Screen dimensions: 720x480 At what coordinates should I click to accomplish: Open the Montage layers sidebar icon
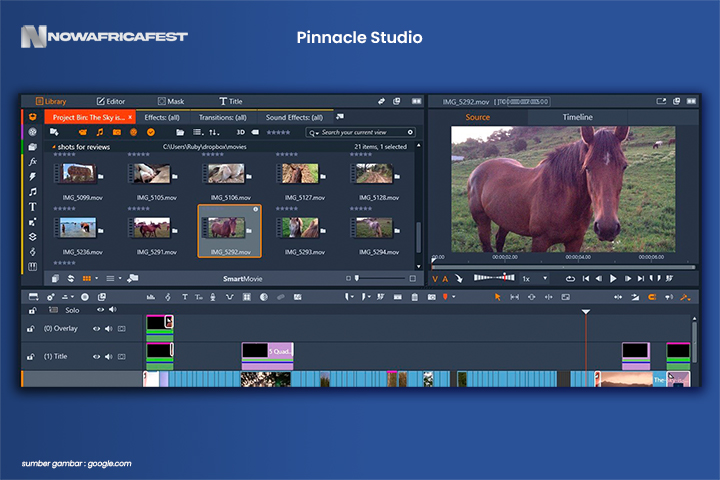tap(33, 237)
